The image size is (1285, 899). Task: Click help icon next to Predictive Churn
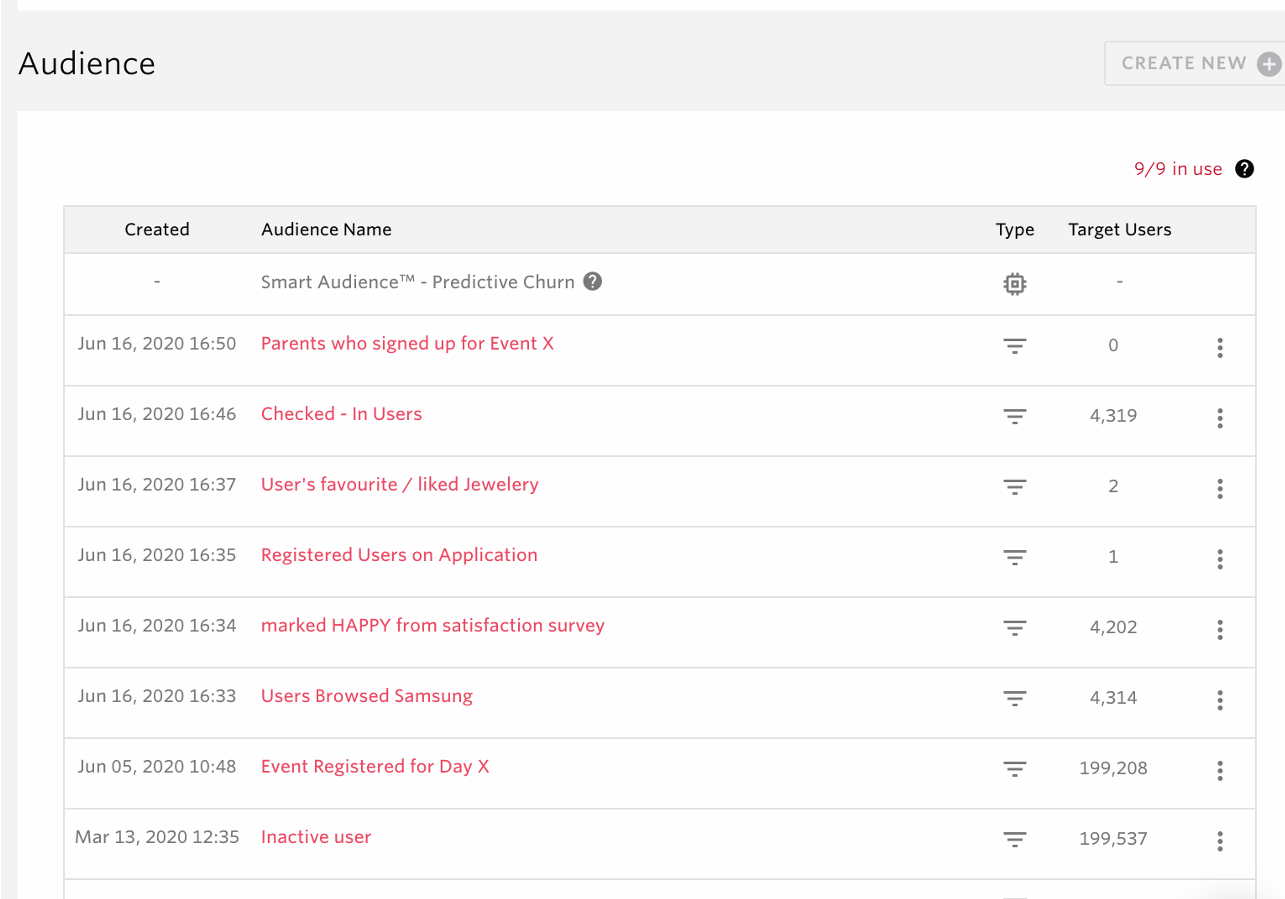click(593, 281)
